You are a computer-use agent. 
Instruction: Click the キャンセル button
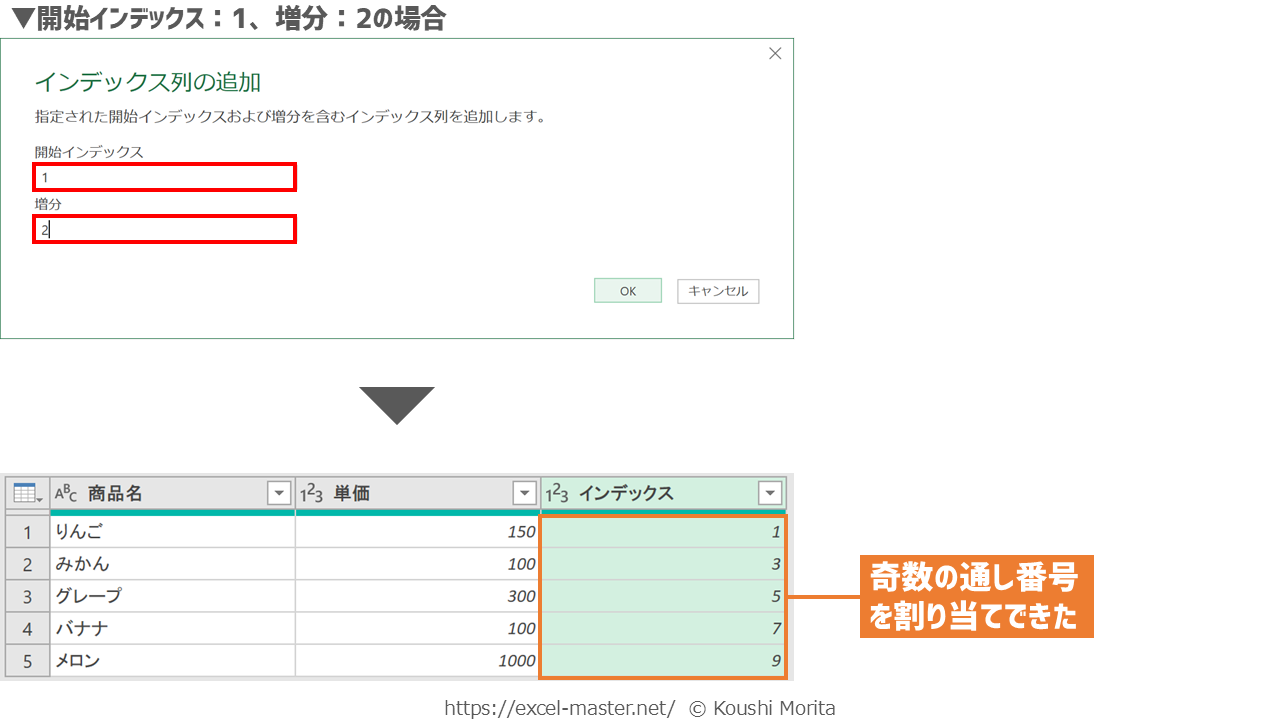click(x=718, y=291)
